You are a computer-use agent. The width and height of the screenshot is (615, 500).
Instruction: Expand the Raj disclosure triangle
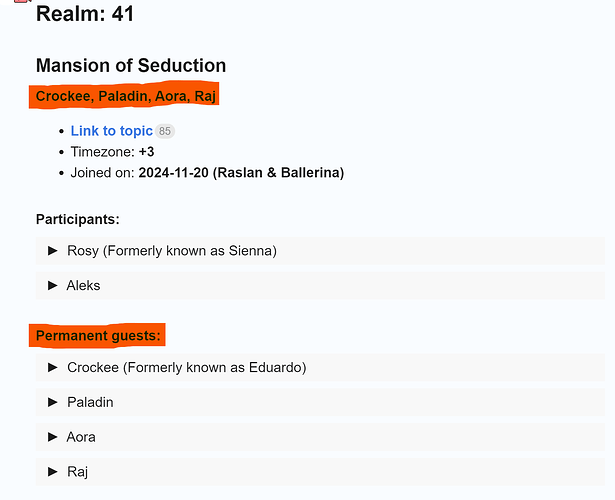(x=53, y=472)
